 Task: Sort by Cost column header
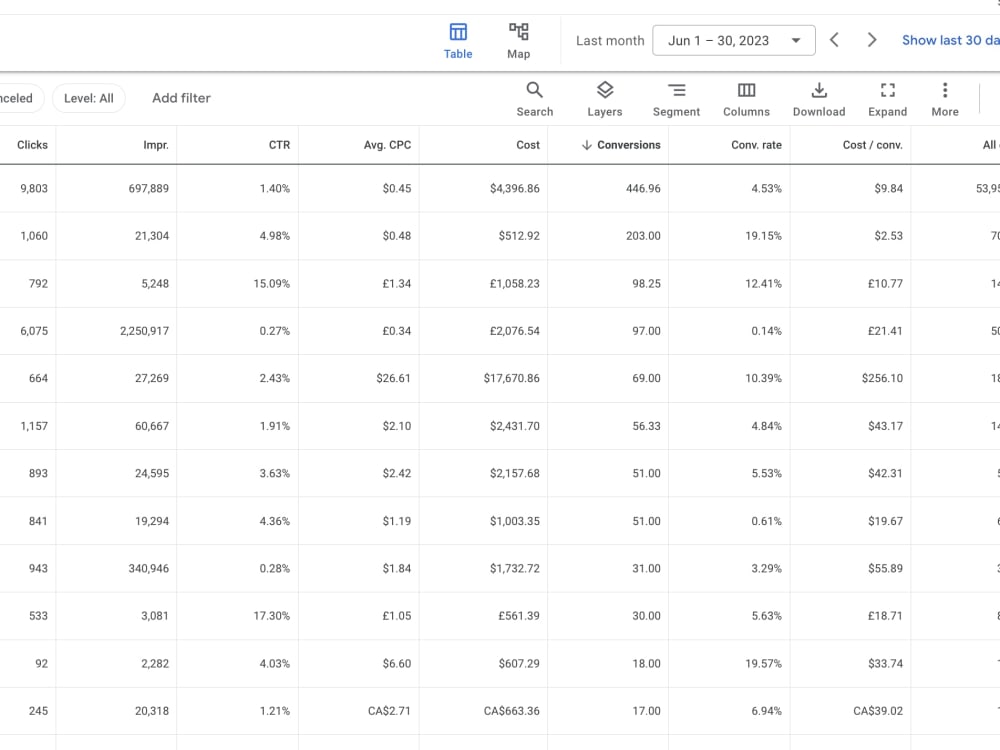tap(528, 145)
